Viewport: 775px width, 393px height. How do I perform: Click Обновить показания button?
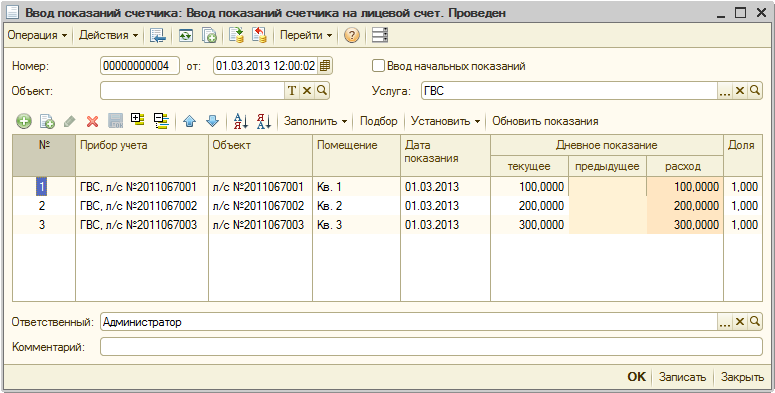[545, 121]
